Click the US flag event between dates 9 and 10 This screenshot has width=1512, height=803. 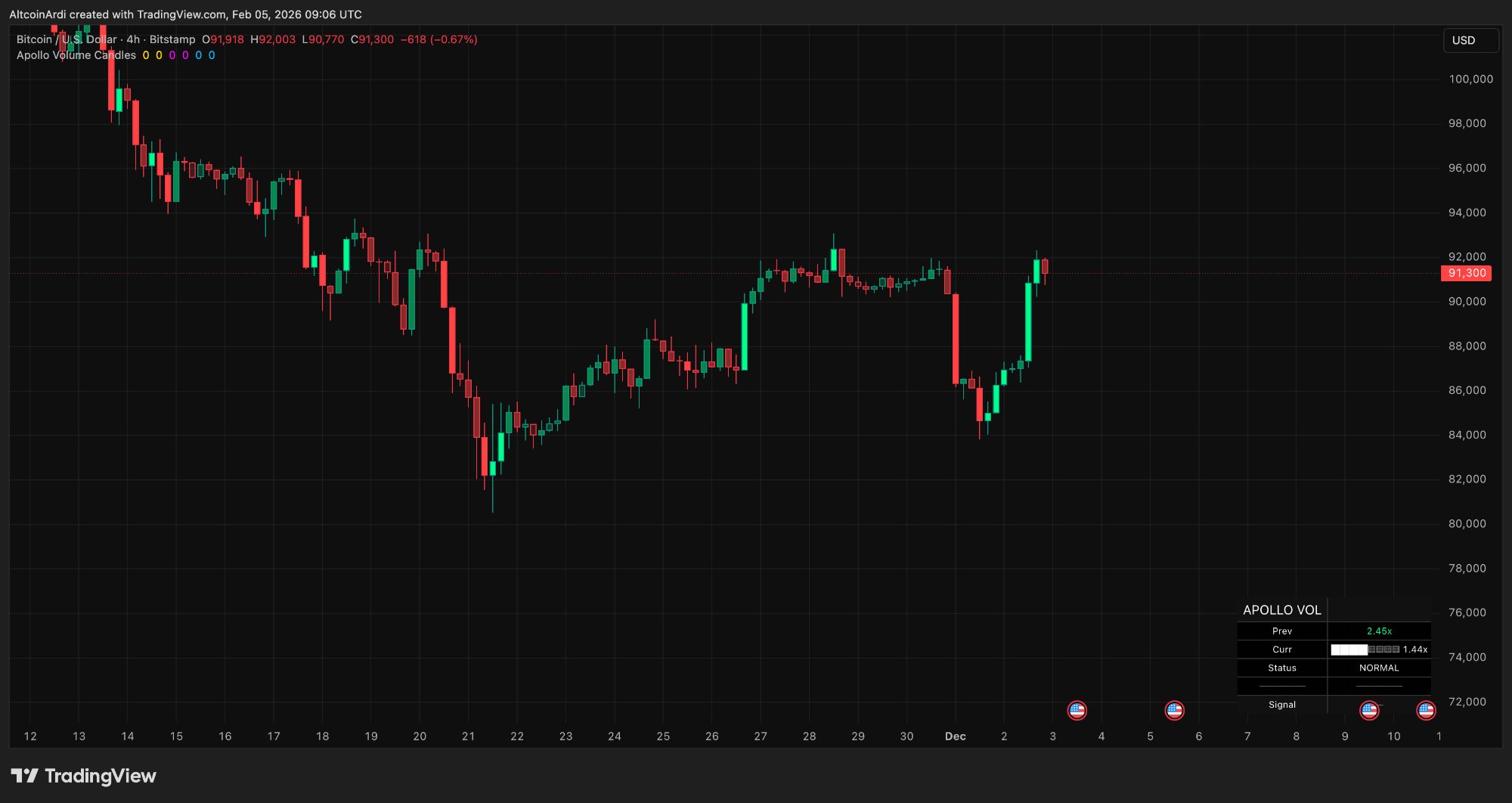click(x=1369, y=710)
